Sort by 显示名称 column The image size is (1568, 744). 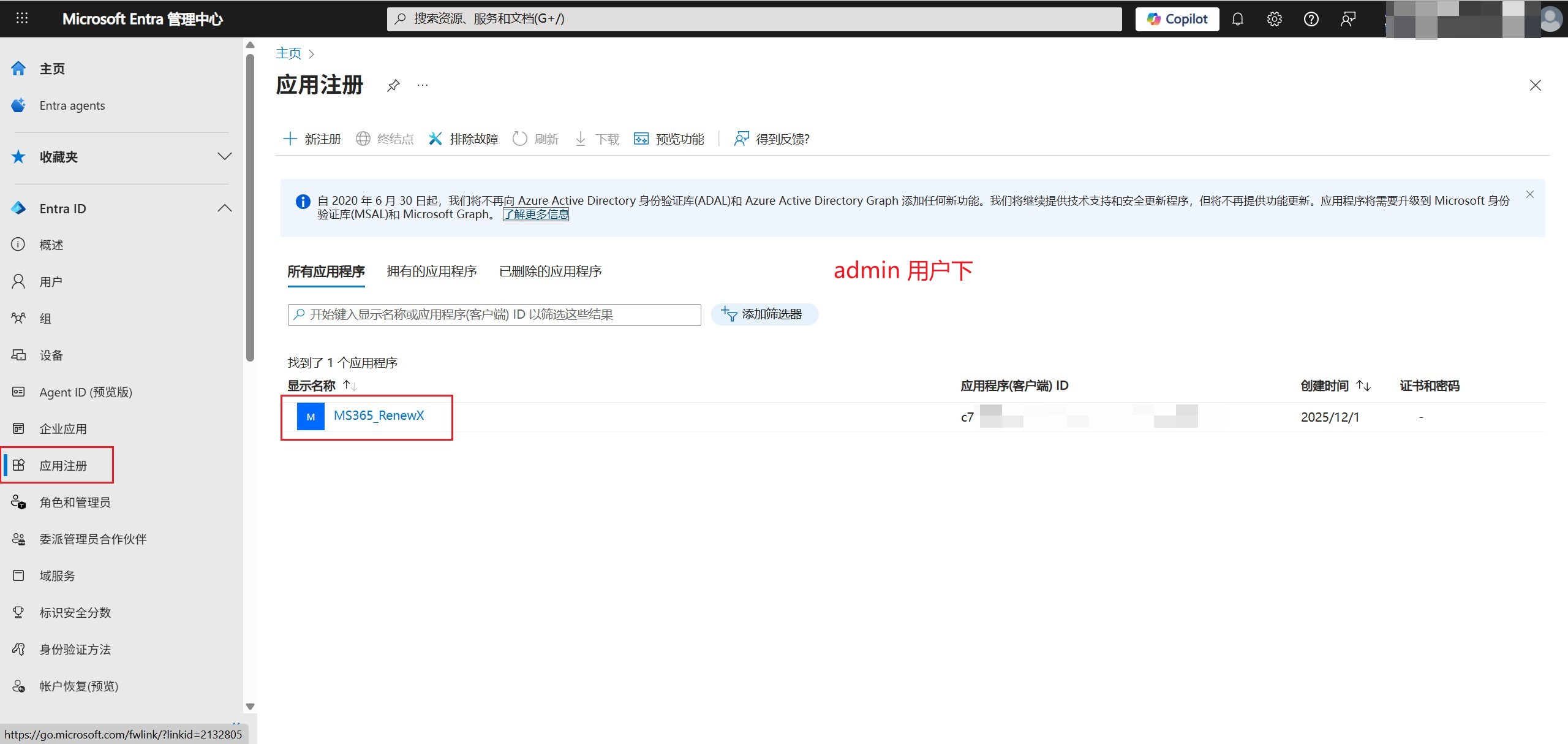323,385
